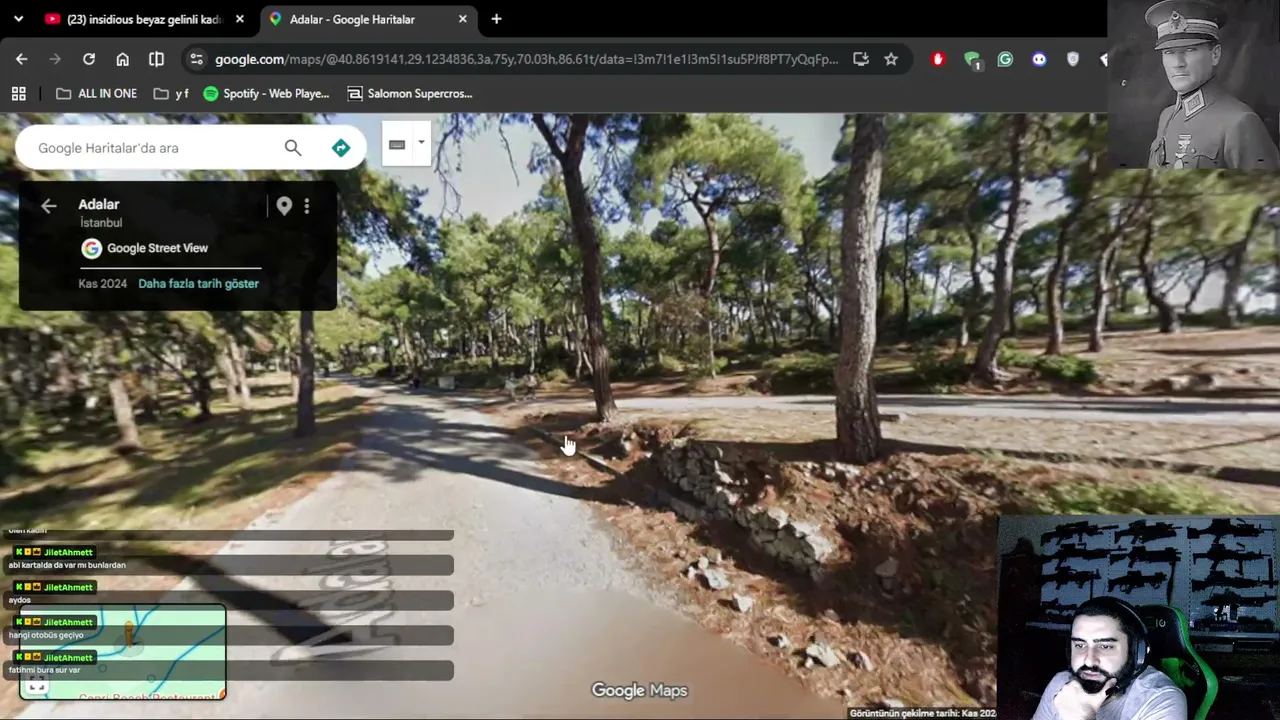Open the browser tab search chevron
Screen dimensions: 1280x720
18,19
